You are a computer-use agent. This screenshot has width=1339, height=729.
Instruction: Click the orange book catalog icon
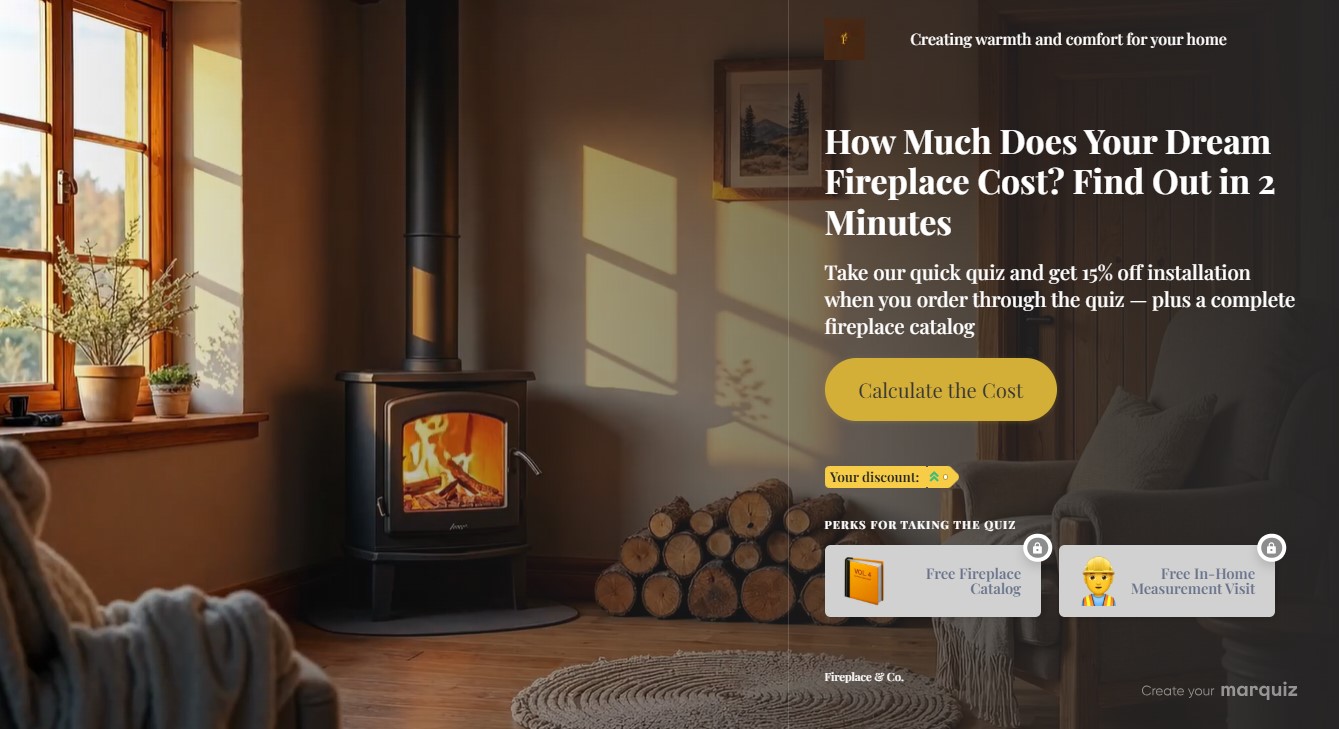[864, 581]
